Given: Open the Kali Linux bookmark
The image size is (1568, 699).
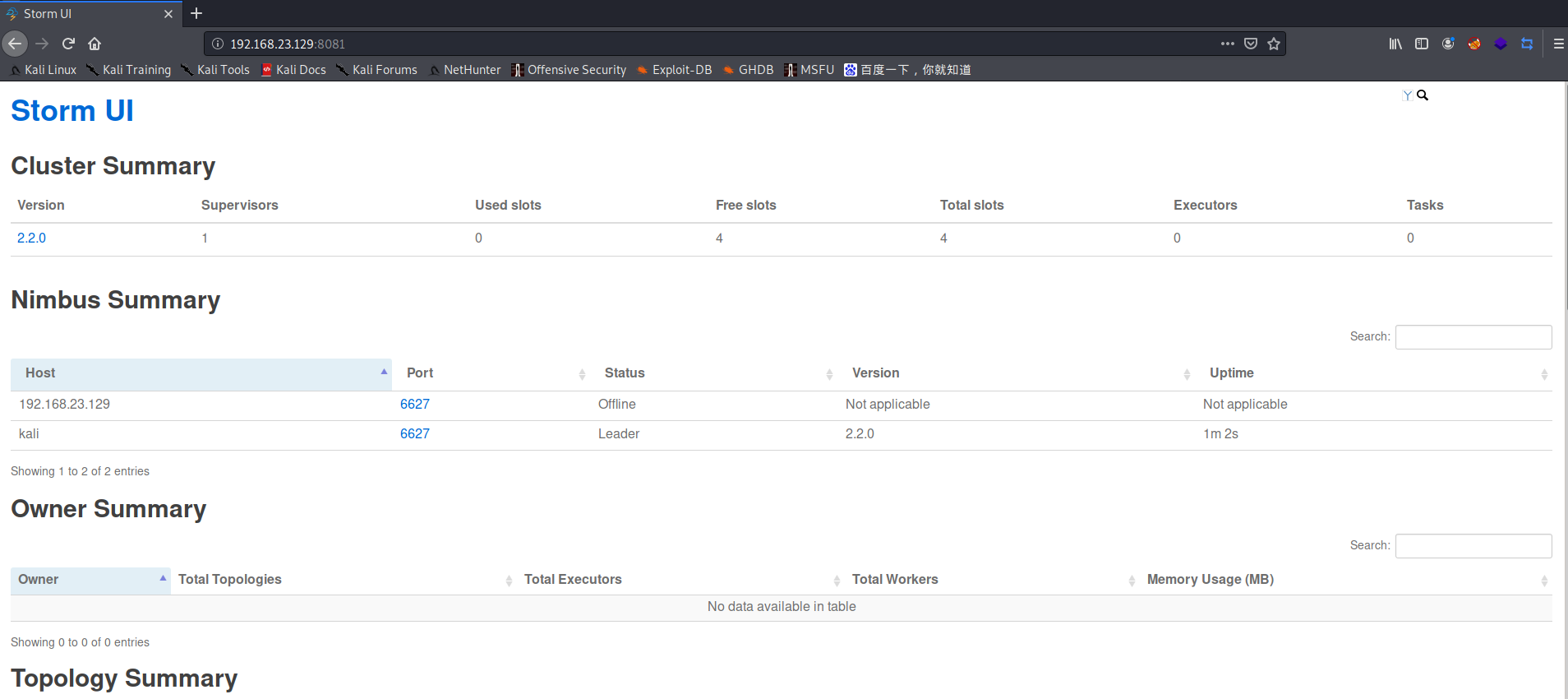Looking at the screenshot, I should tap(44, 70).
